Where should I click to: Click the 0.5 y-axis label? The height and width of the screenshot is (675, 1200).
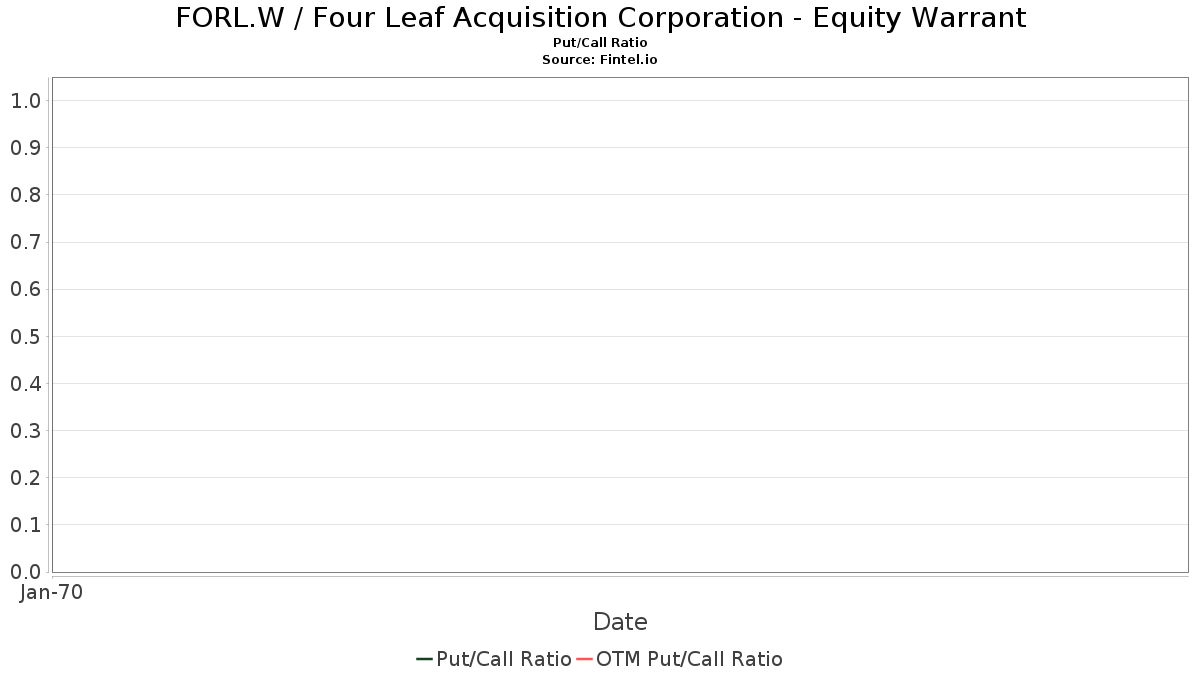click(25, 336)
